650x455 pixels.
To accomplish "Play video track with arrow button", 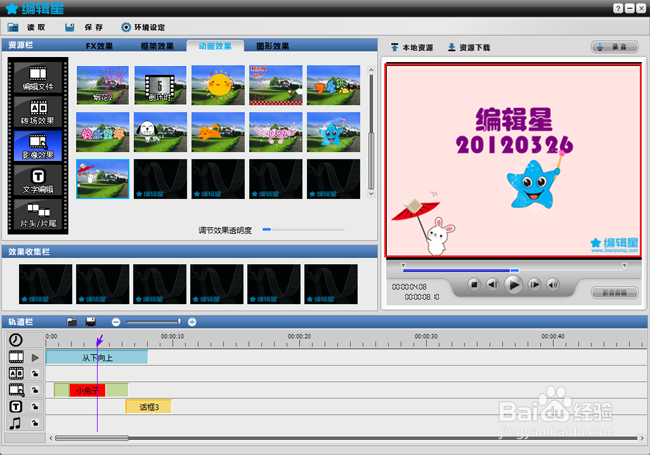I will [35, 357].
